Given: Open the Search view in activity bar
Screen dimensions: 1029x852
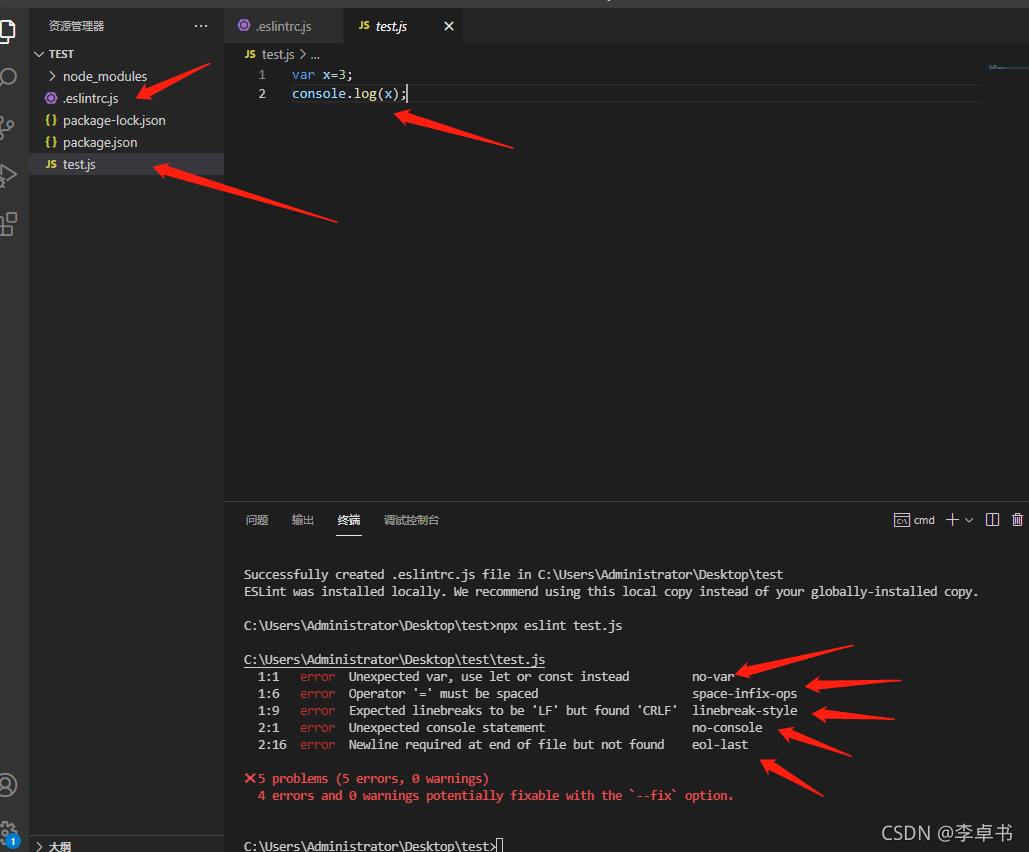Looking at the screenshot, I should click(x=8, y=77).
